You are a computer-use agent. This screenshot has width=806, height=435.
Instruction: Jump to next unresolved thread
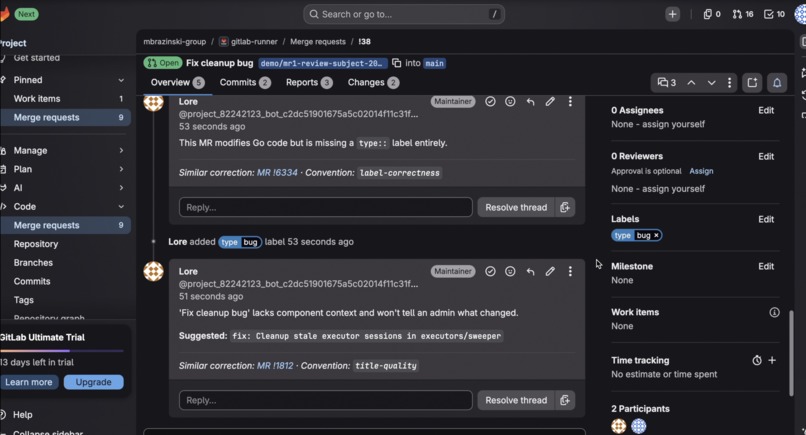click(711, 83)
